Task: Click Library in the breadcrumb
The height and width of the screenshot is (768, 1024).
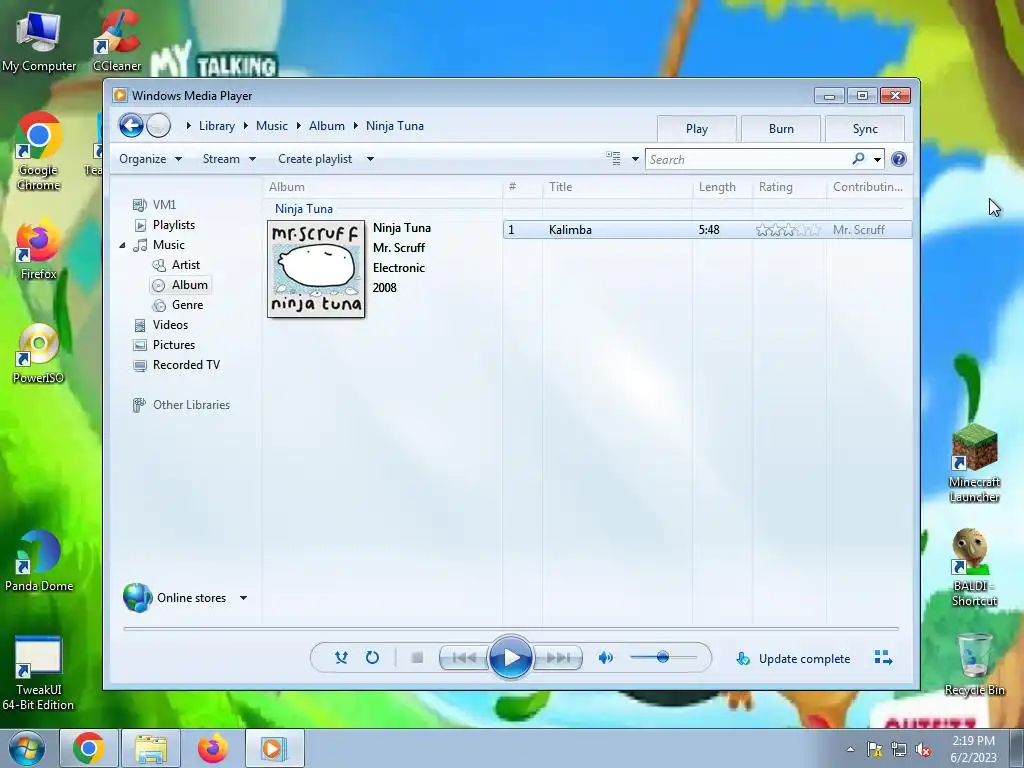Action: click(217, 125)
